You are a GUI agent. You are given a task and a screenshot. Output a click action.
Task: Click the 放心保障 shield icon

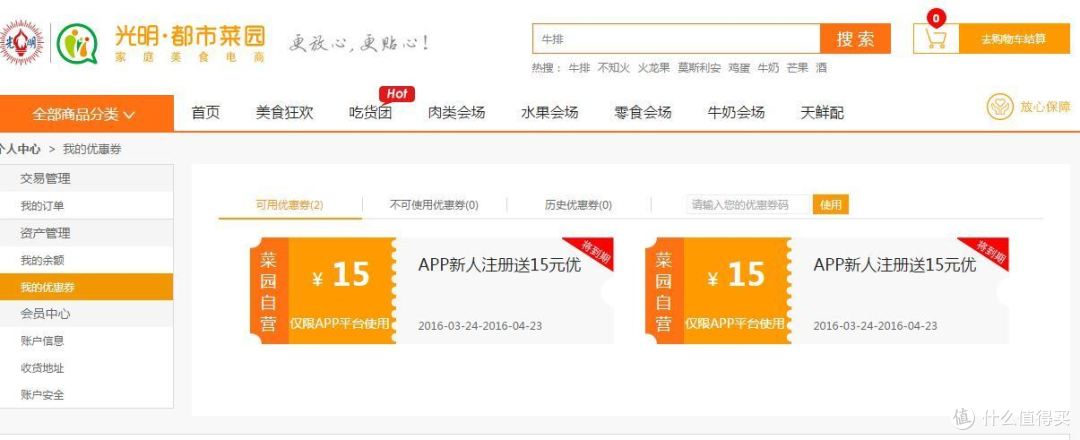pos(1000,107)
